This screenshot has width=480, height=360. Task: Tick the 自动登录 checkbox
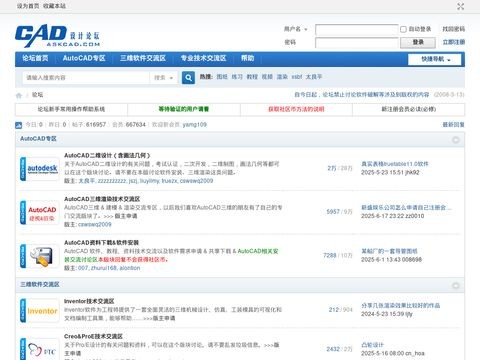click(403, 29)
